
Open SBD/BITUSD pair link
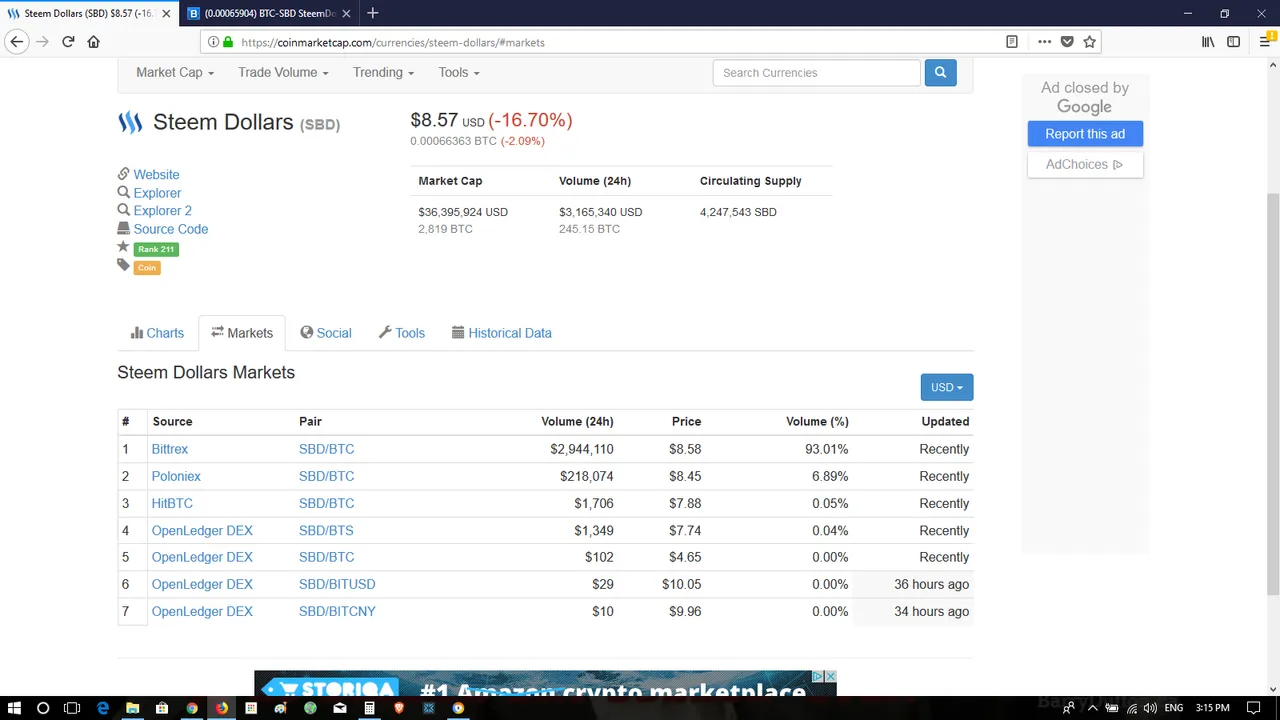337,584
